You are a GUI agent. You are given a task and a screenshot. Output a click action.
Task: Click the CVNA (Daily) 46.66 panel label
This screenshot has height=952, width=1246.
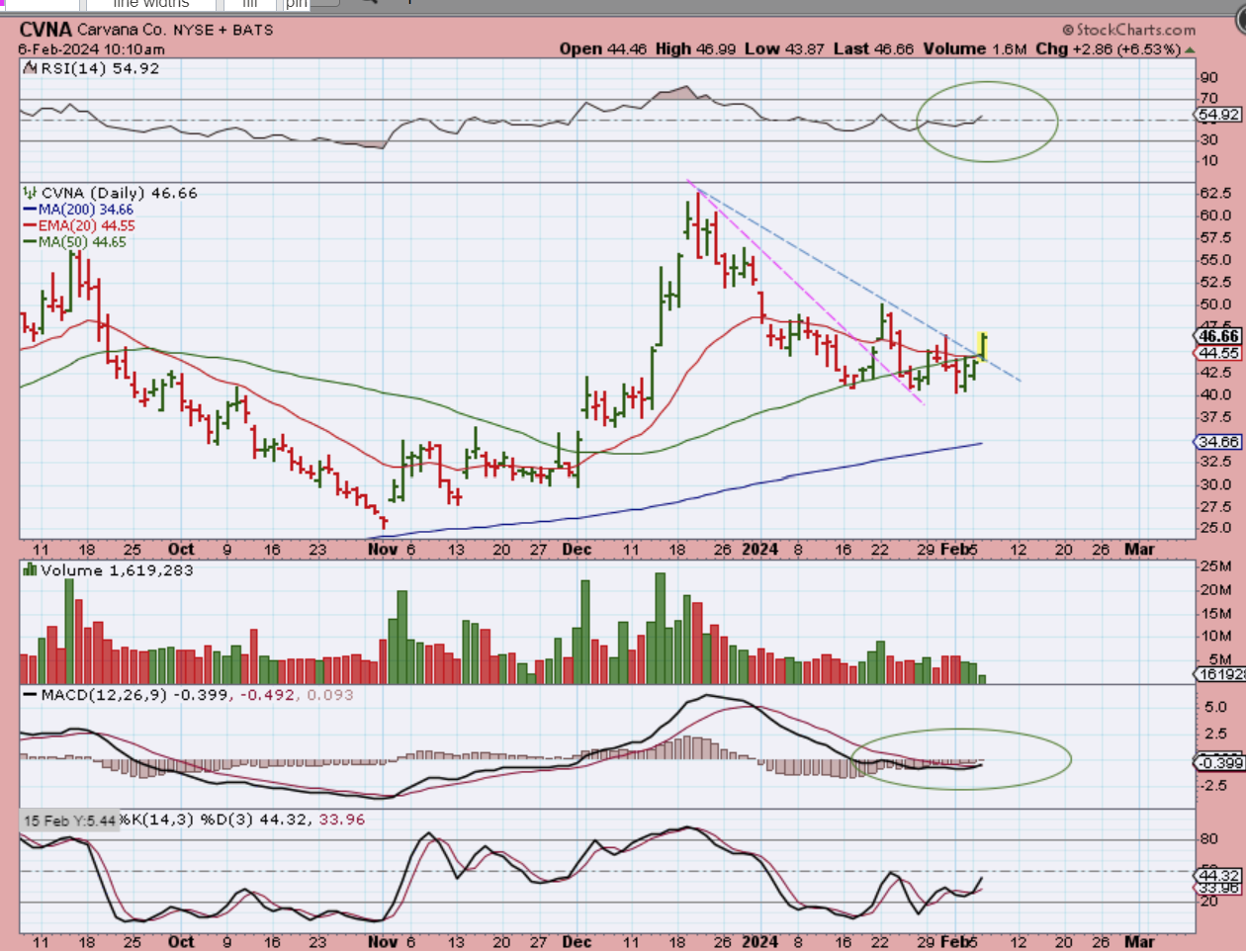(x=119, y=193)
